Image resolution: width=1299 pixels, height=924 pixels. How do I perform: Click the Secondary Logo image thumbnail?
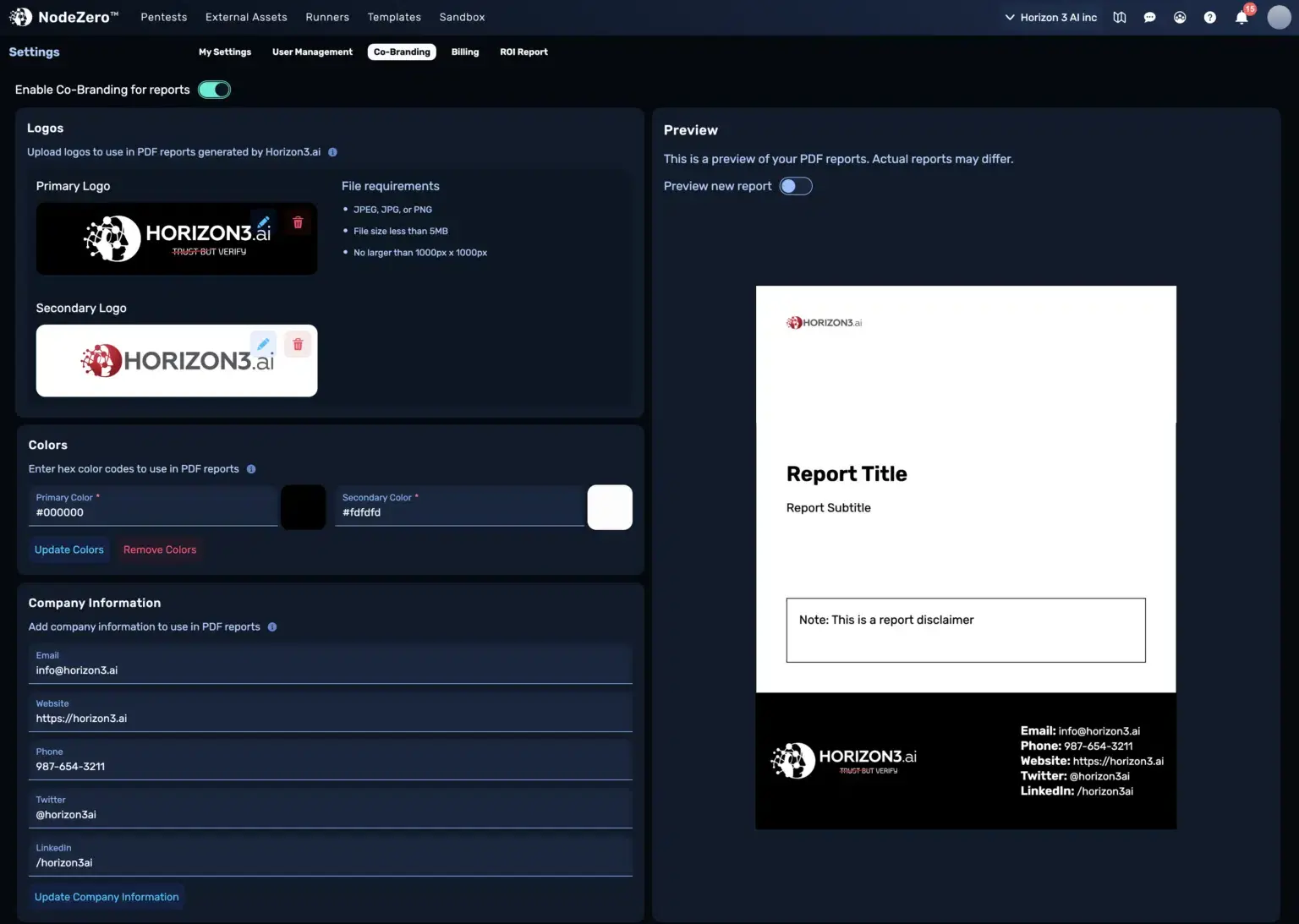tap(177, 361)
